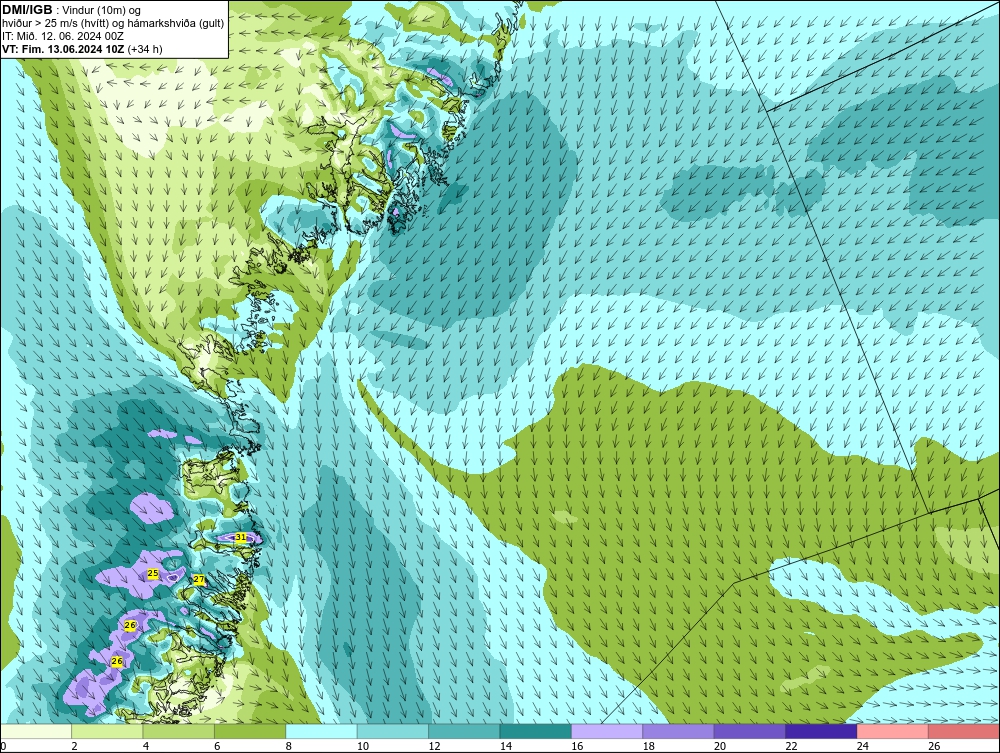
Task: Click the title line starting with DMI/IGB
Action: coord(72,10)
